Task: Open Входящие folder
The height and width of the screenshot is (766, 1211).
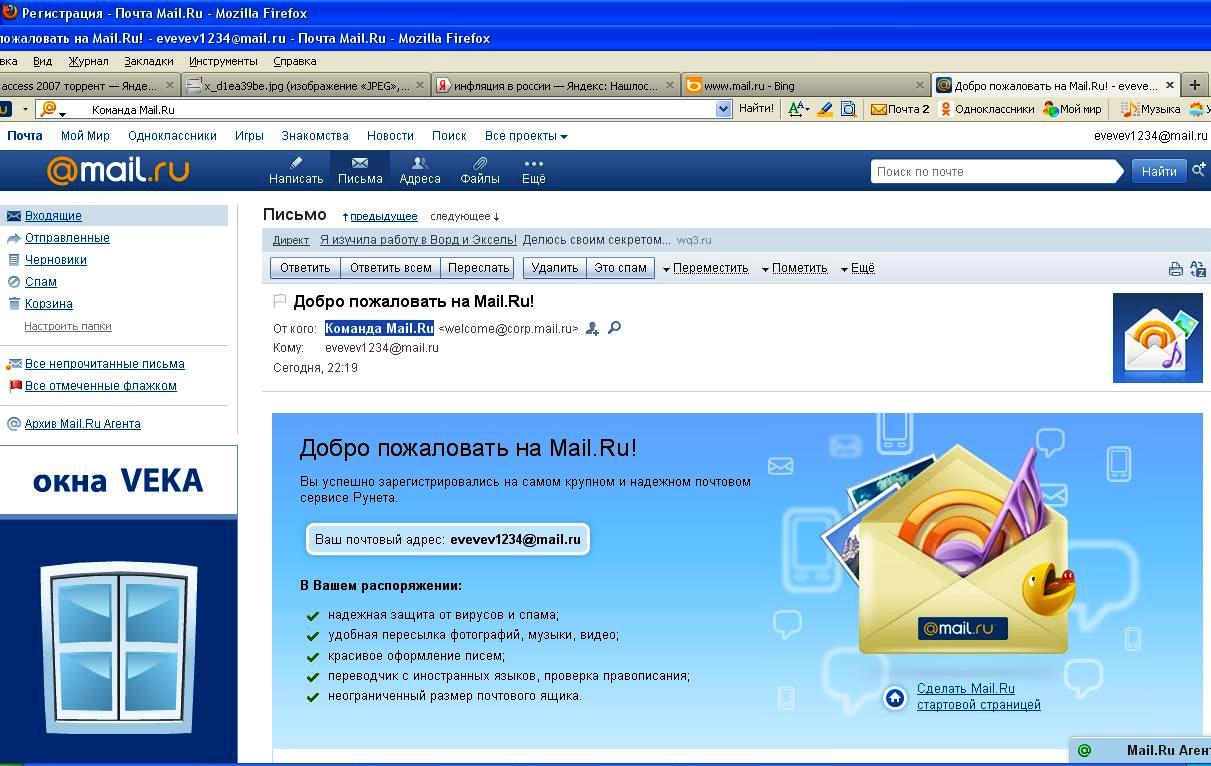Action: (x=53, y=216)
